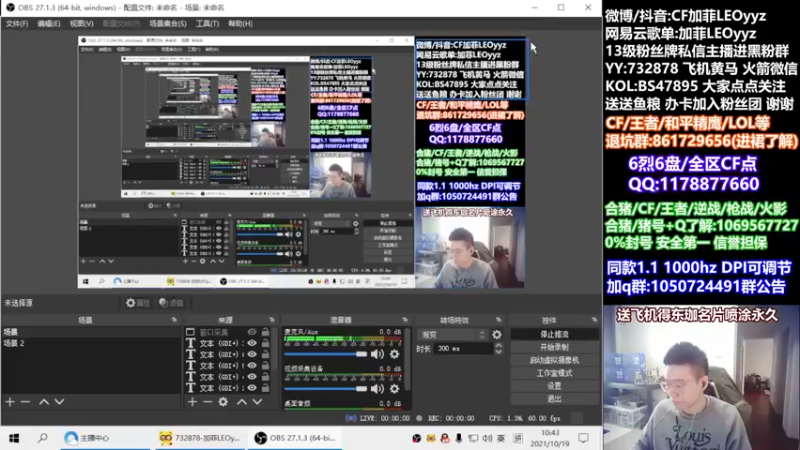The width and height of the screenshot is (800, 450).
Task: Click the 属性 button in the source toolbar
Action: (138, 303)
